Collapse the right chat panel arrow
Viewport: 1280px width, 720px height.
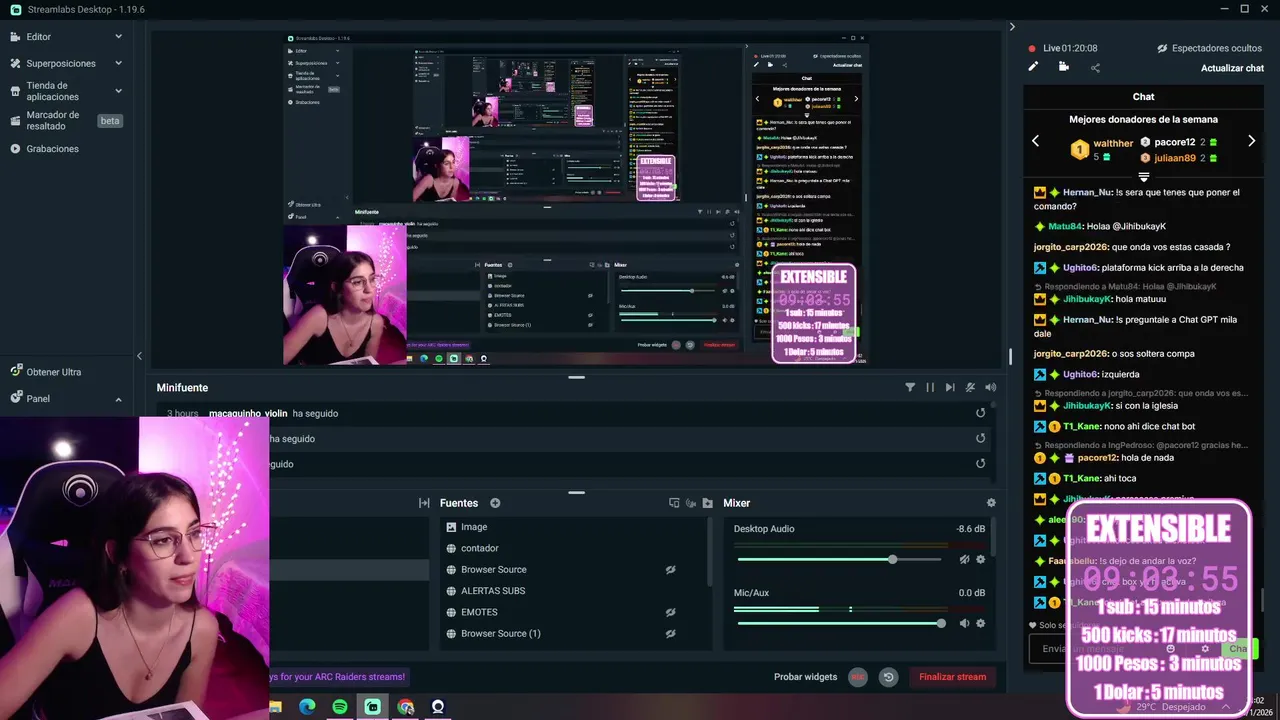click(x=1012, y=27)
